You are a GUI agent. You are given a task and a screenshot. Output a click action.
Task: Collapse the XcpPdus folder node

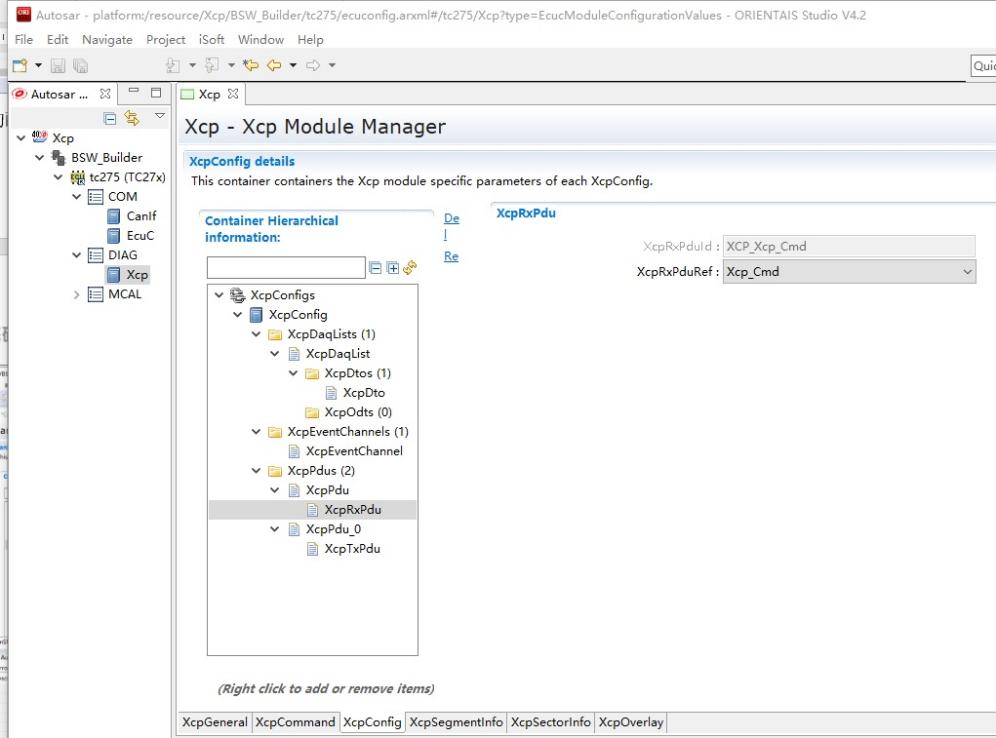[257, 471]
